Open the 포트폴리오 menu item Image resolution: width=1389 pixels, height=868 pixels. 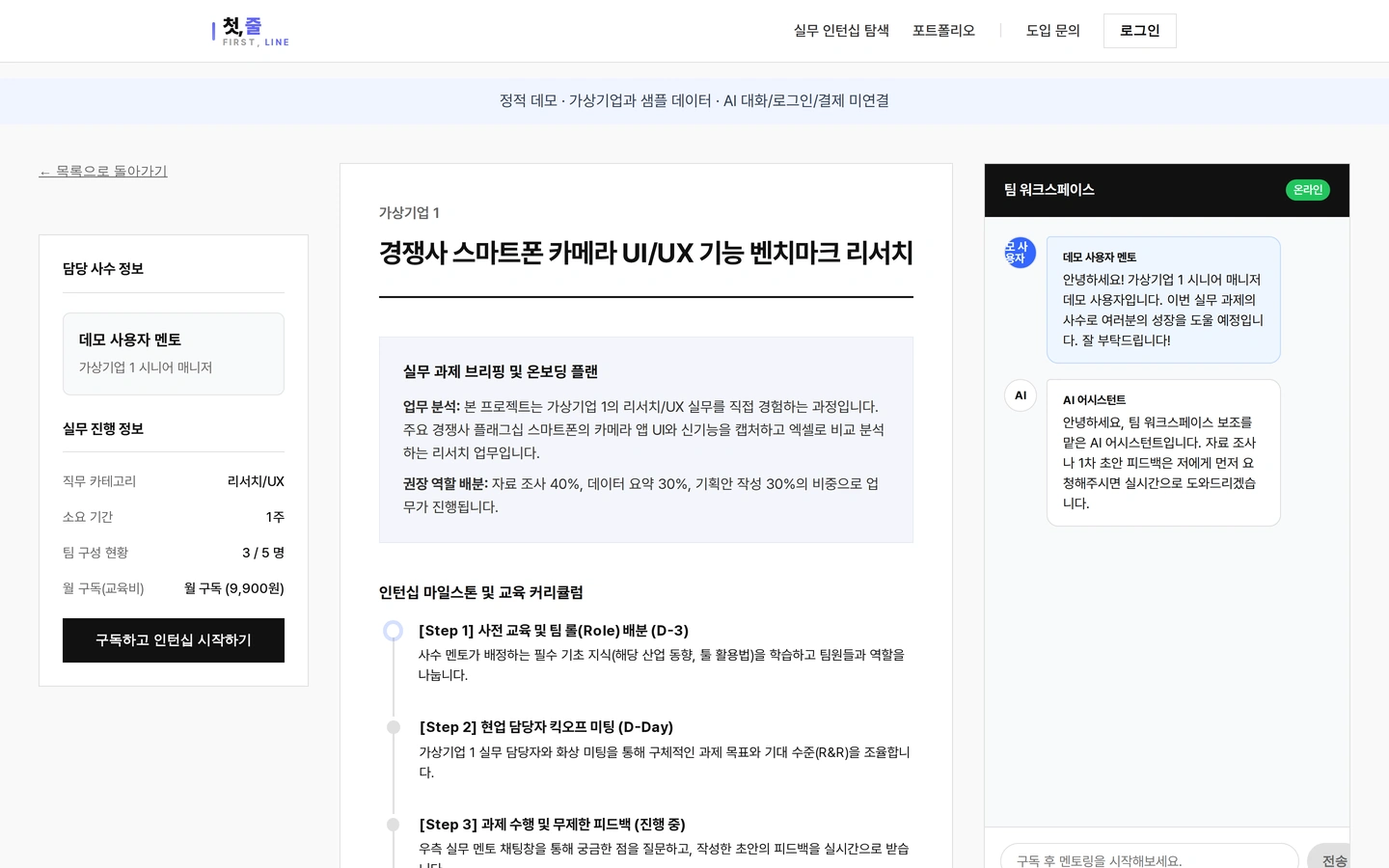943,31
